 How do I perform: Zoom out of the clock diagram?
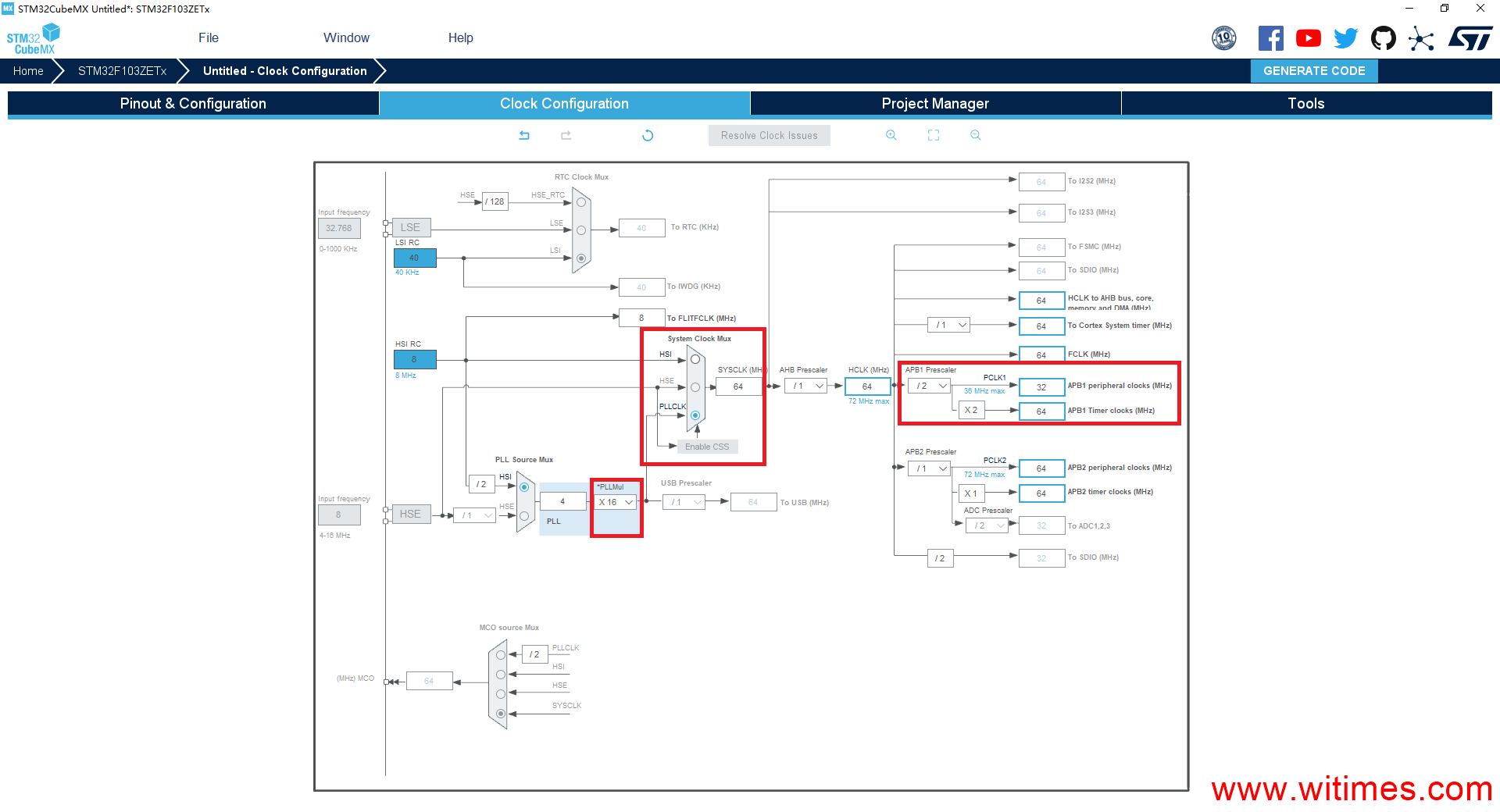click(976, 135)
